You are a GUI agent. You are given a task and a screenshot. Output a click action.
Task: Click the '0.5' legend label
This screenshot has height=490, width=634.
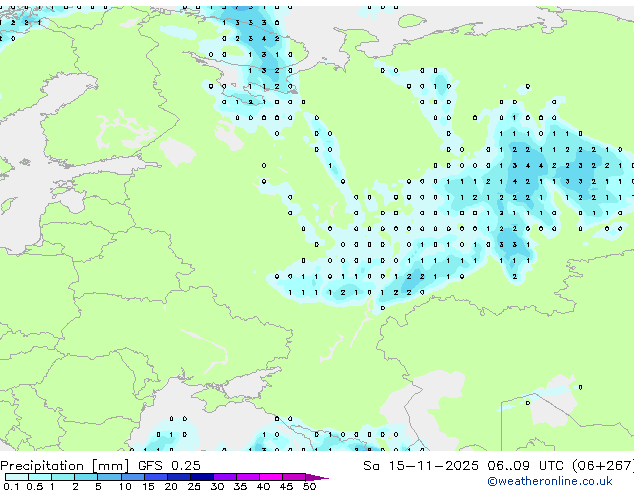[34, 486]
